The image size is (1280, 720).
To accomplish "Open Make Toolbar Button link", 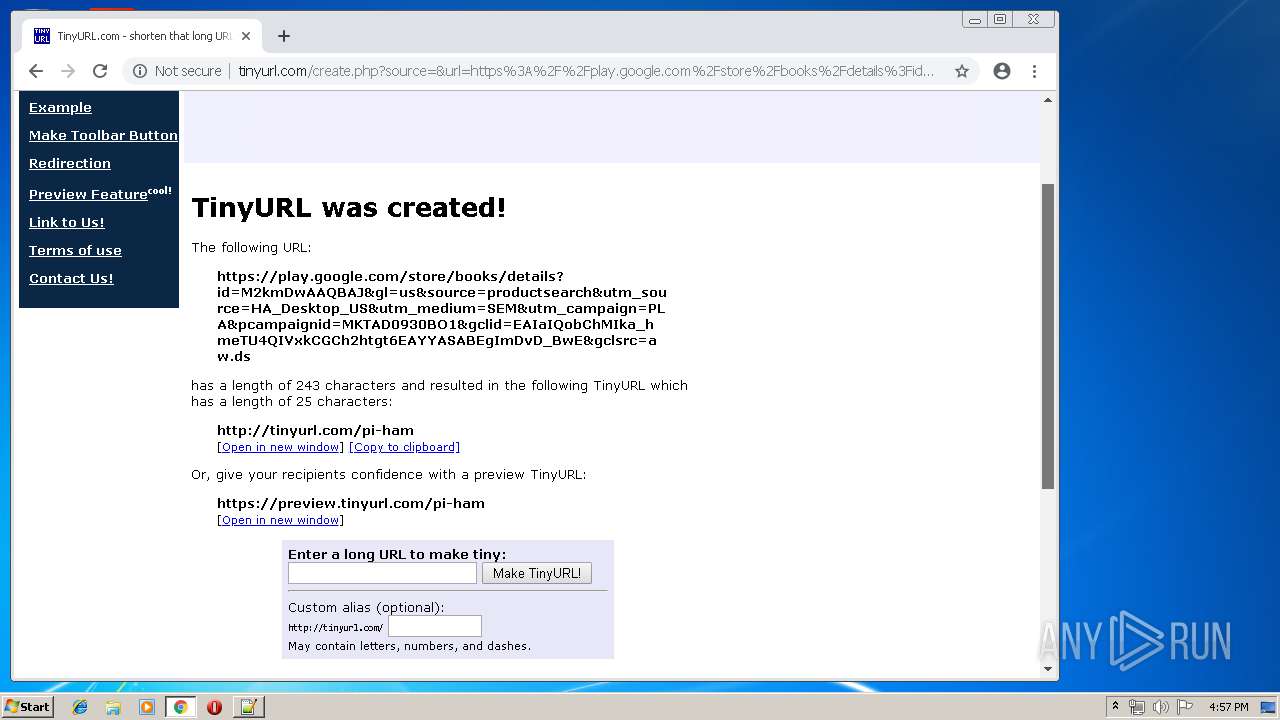I will (103, 135).
